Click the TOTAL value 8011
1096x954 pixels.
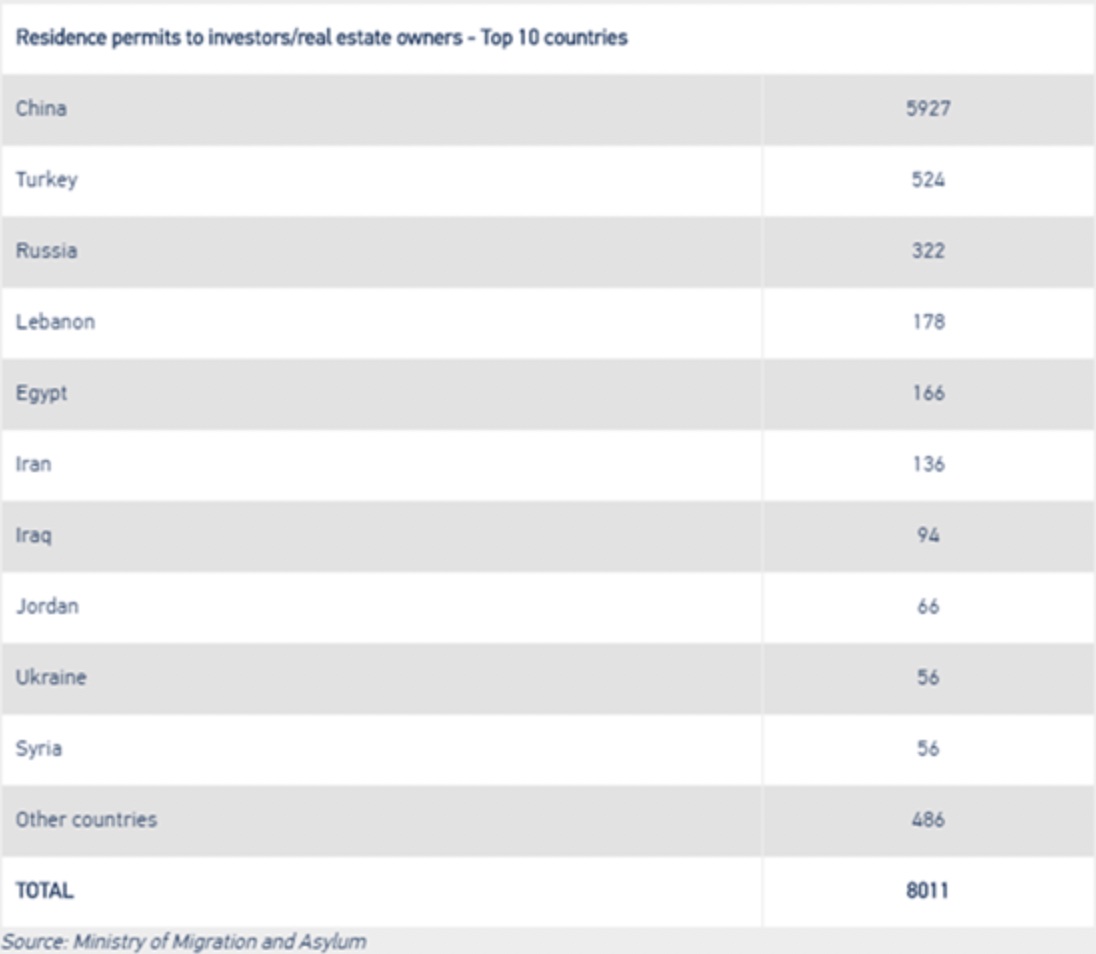[x=928, y=890]
